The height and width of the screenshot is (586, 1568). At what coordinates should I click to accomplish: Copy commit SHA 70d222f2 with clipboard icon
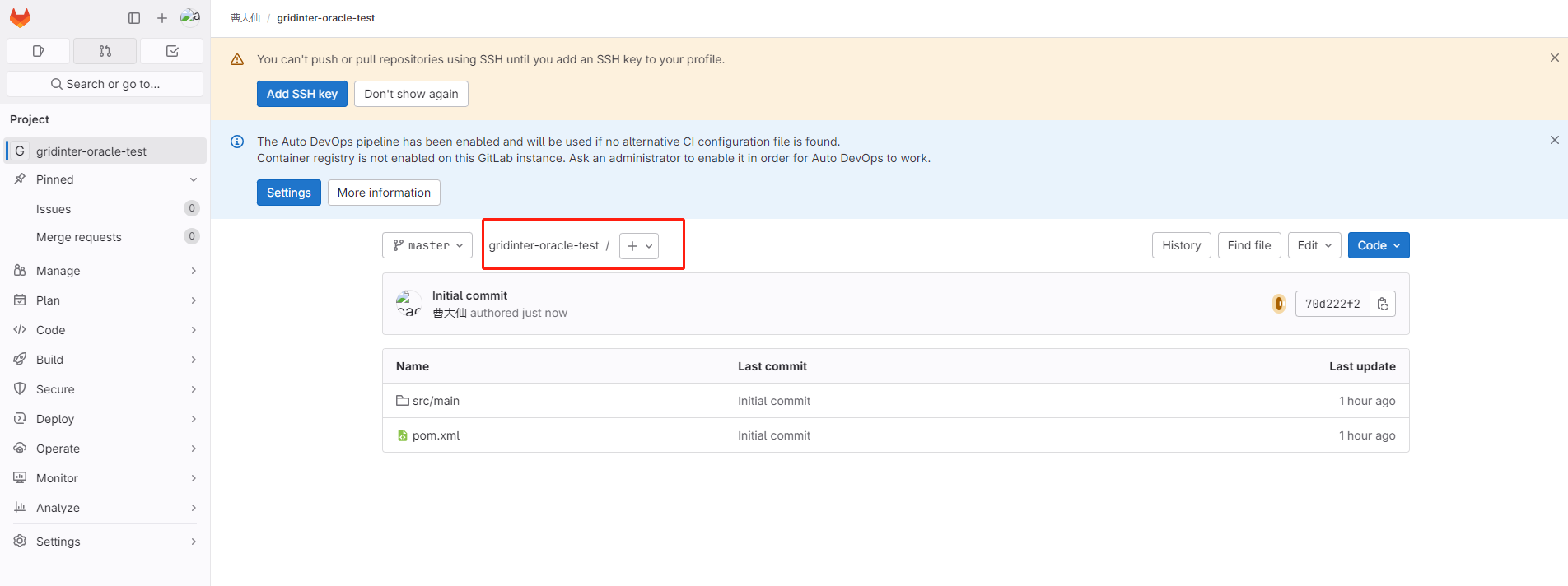[1383, 304]
